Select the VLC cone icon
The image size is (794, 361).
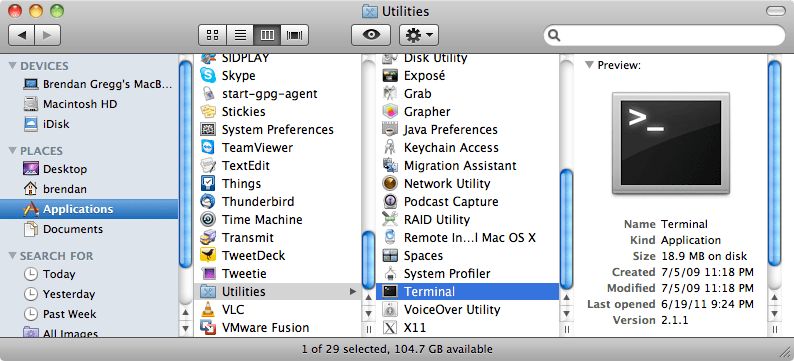pyautogui.click(x=208, y=309)
